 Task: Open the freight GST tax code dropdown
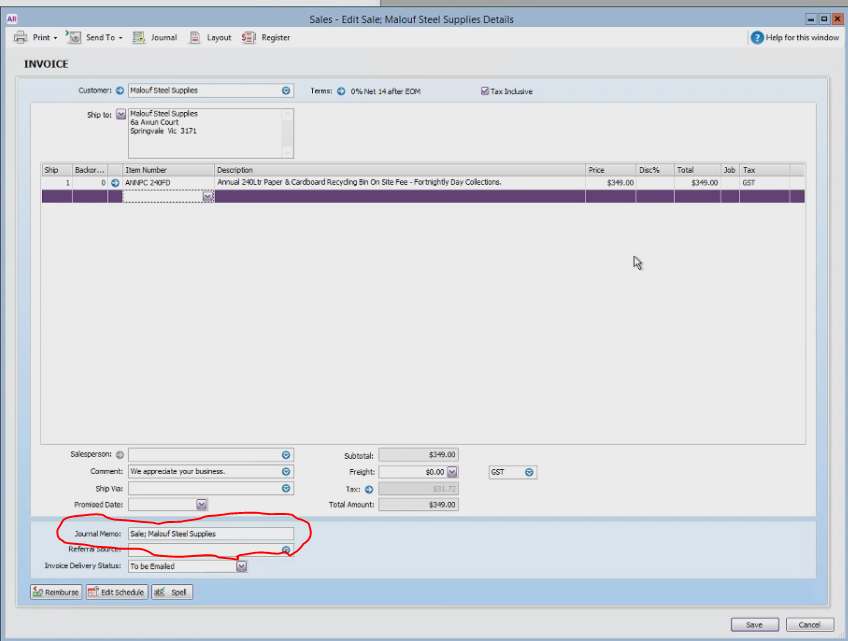tap(529, 472)
